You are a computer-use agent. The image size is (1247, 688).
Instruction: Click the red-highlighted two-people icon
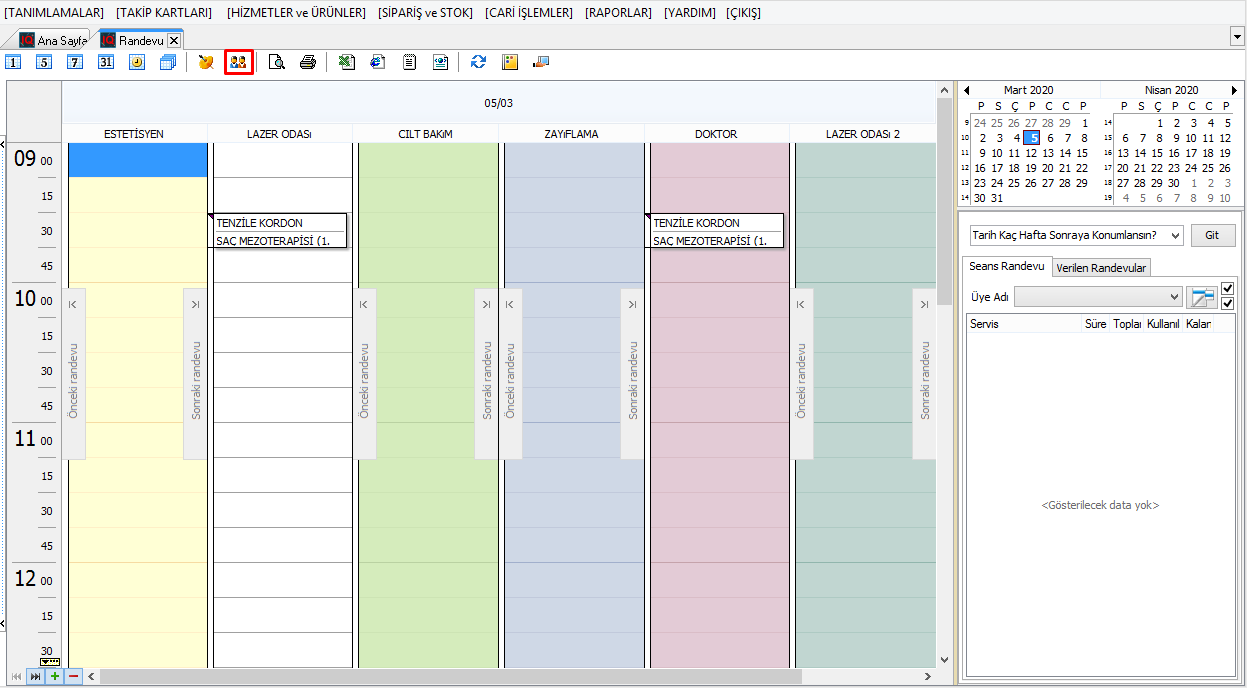click(238, 62)
